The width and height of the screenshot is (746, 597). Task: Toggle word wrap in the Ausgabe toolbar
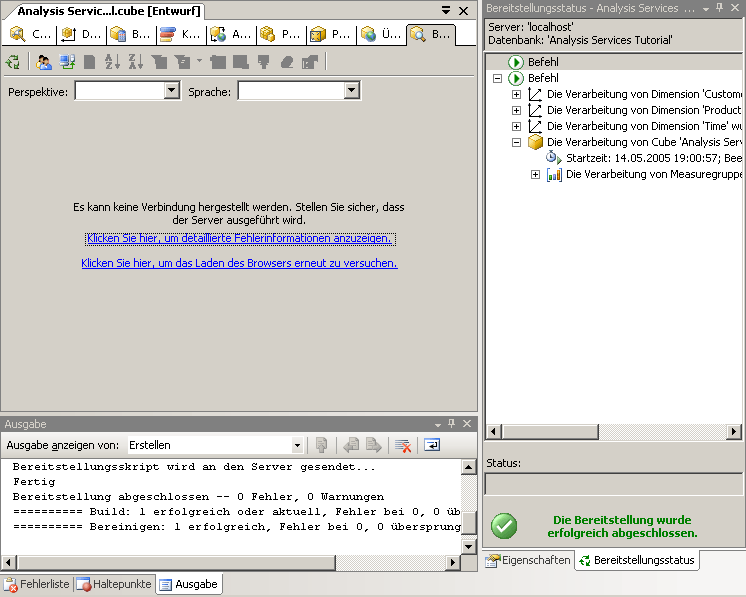(432, 445)
